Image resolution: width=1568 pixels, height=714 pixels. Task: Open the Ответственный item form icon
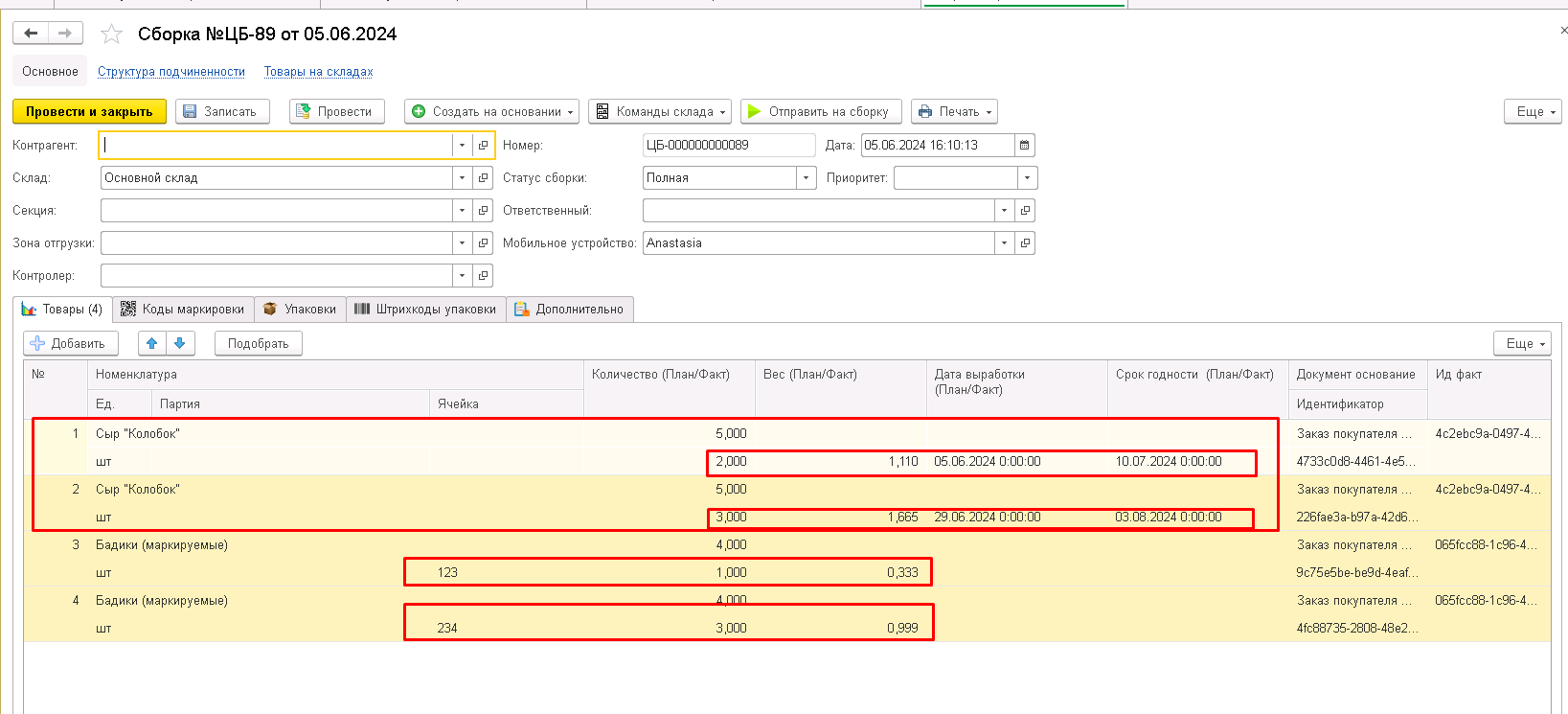[x=1026, y=211]
